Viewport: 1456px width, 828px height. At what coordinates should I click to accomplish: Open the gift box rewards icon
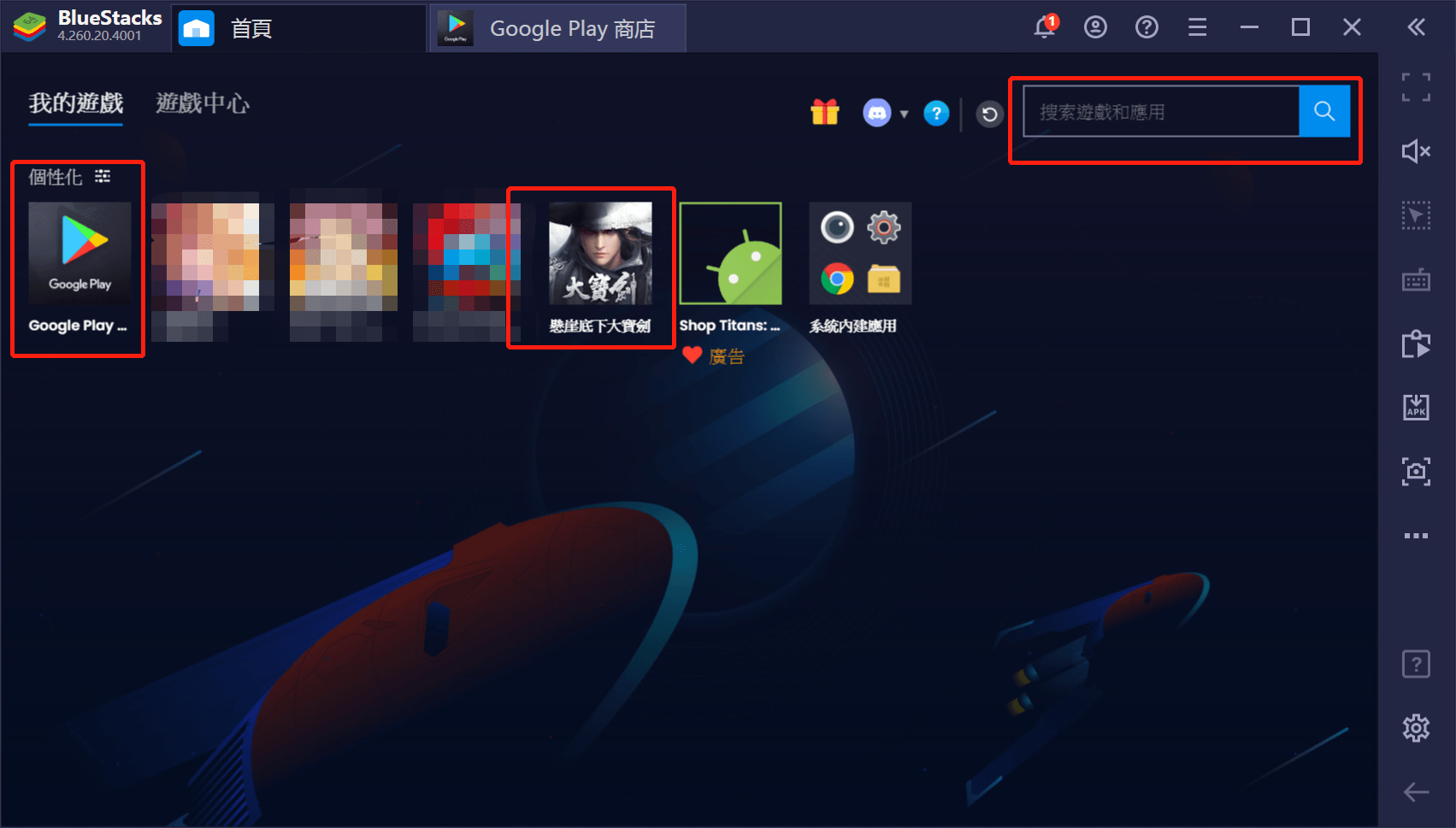click(825, 112)
